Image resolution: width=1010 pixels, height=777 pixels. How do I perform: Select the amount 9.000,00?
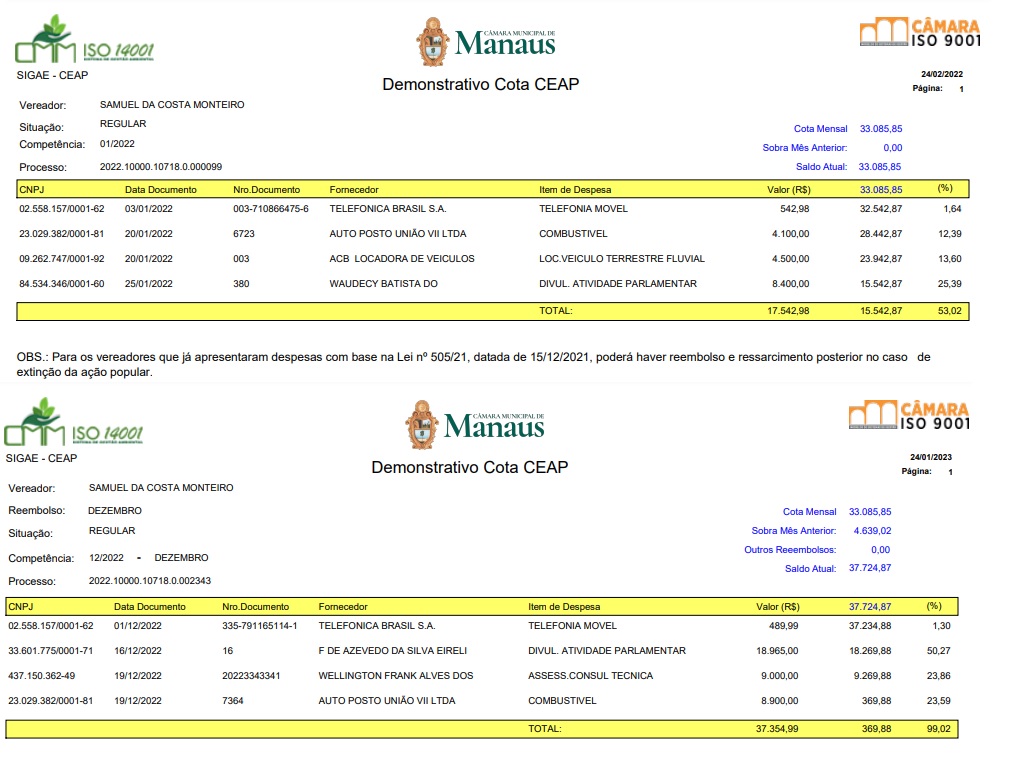(x=780, y=676)
